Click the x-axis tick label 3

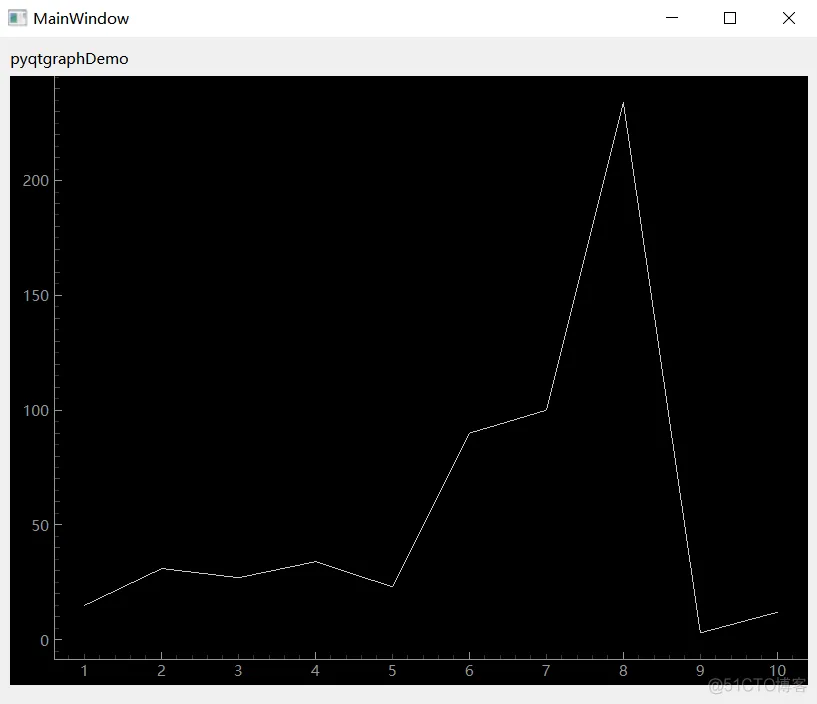click(x=238, y=671)
